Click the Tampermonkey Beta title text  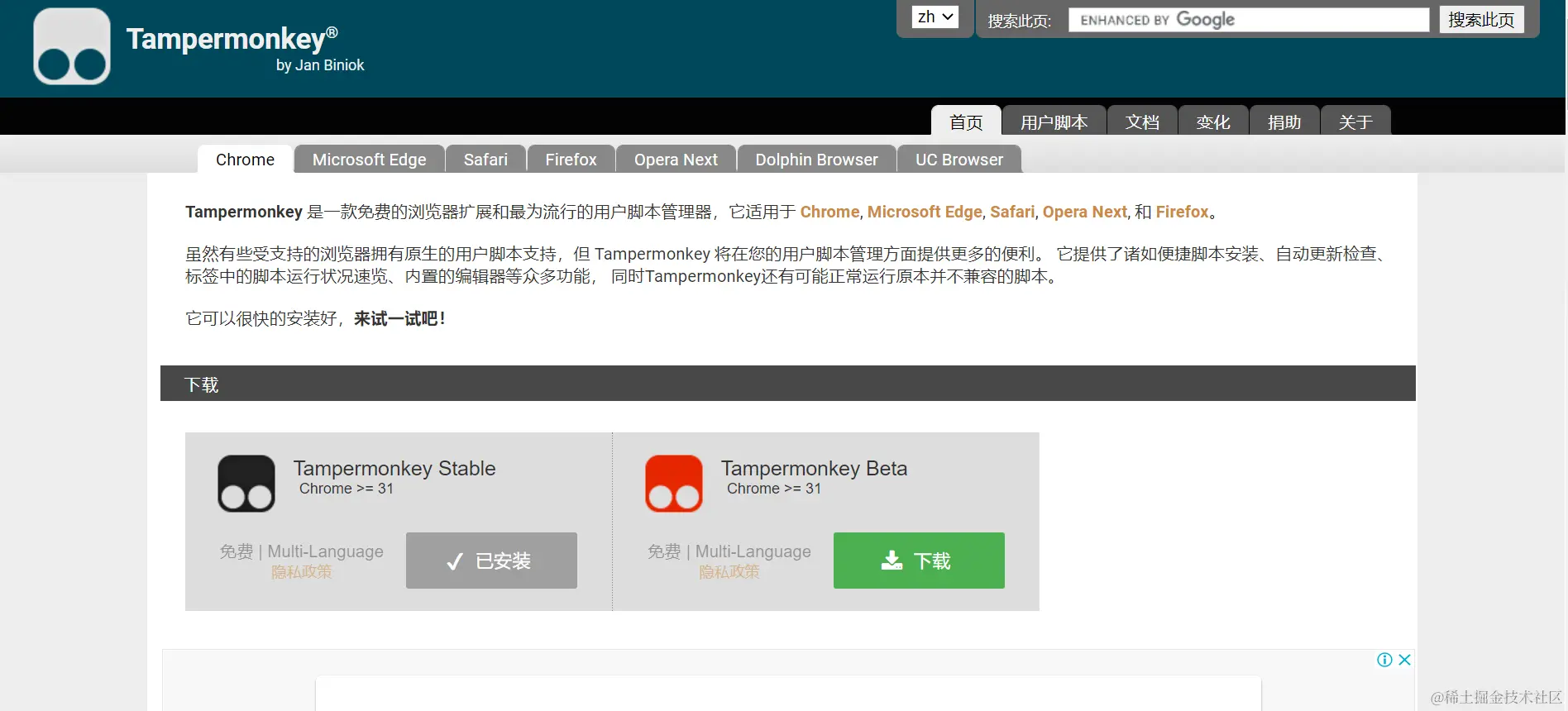coord(814,468)
